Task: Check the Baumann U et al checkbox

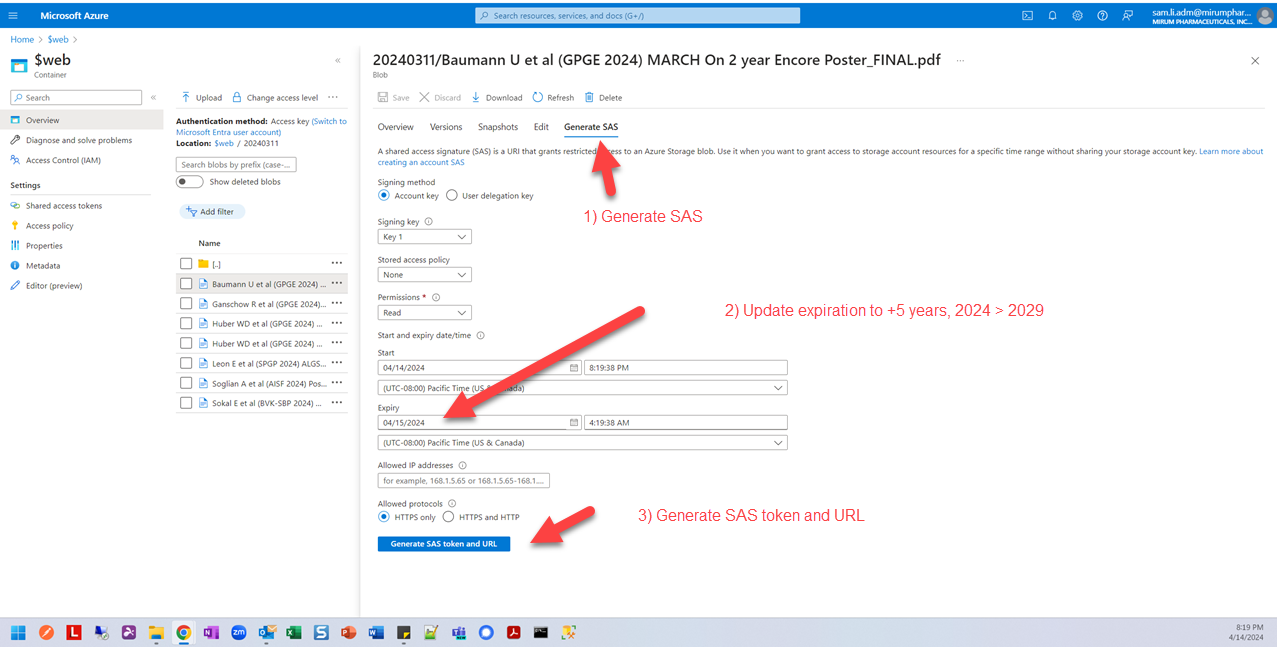Action: point(186,283)
